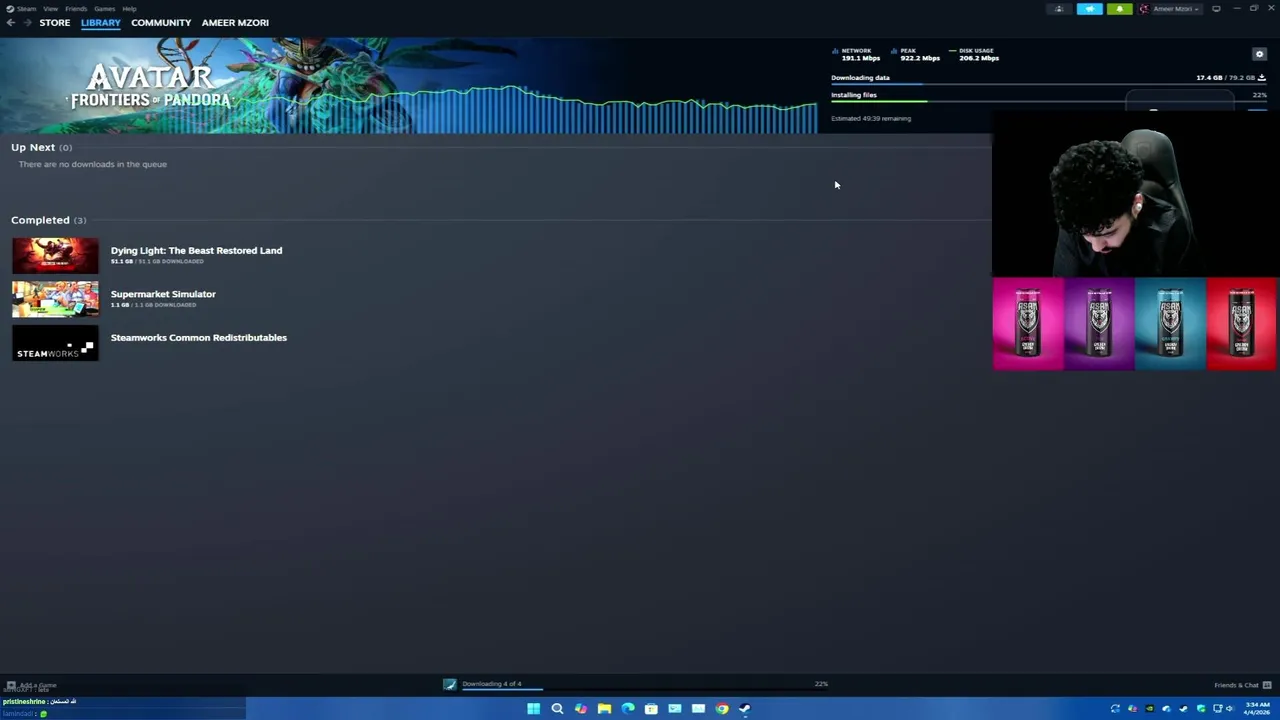Open the Friends menu
Screen dimensions: 1280x720
tap(76, 8)
